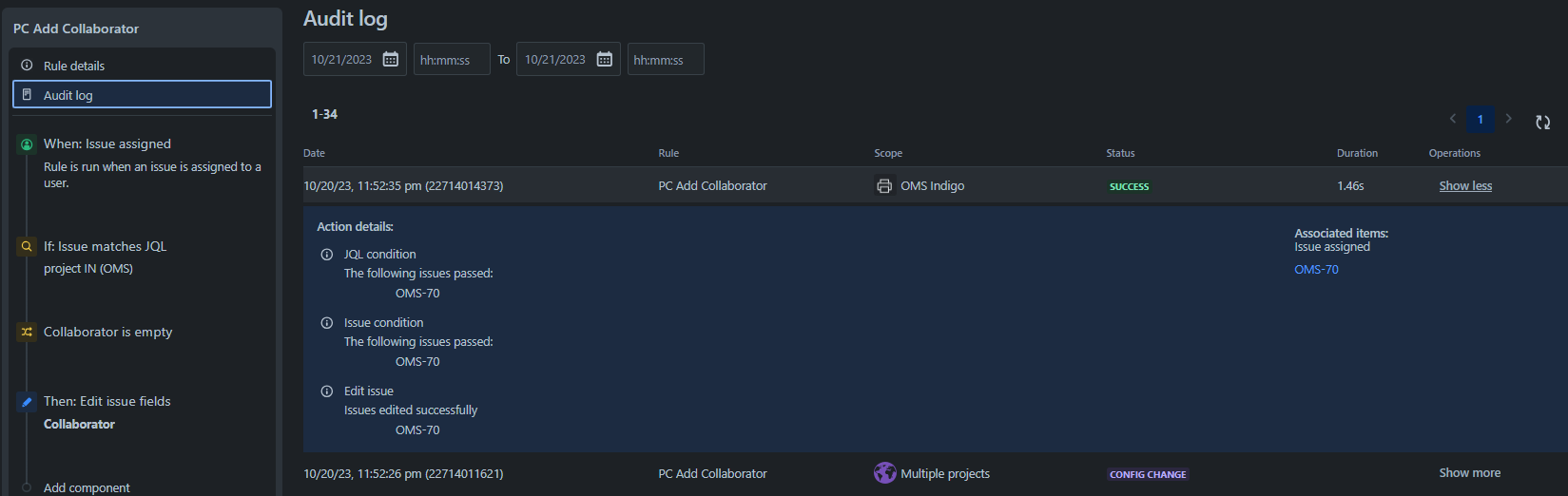Expand config change entry with Show more

click(1469, 473)
